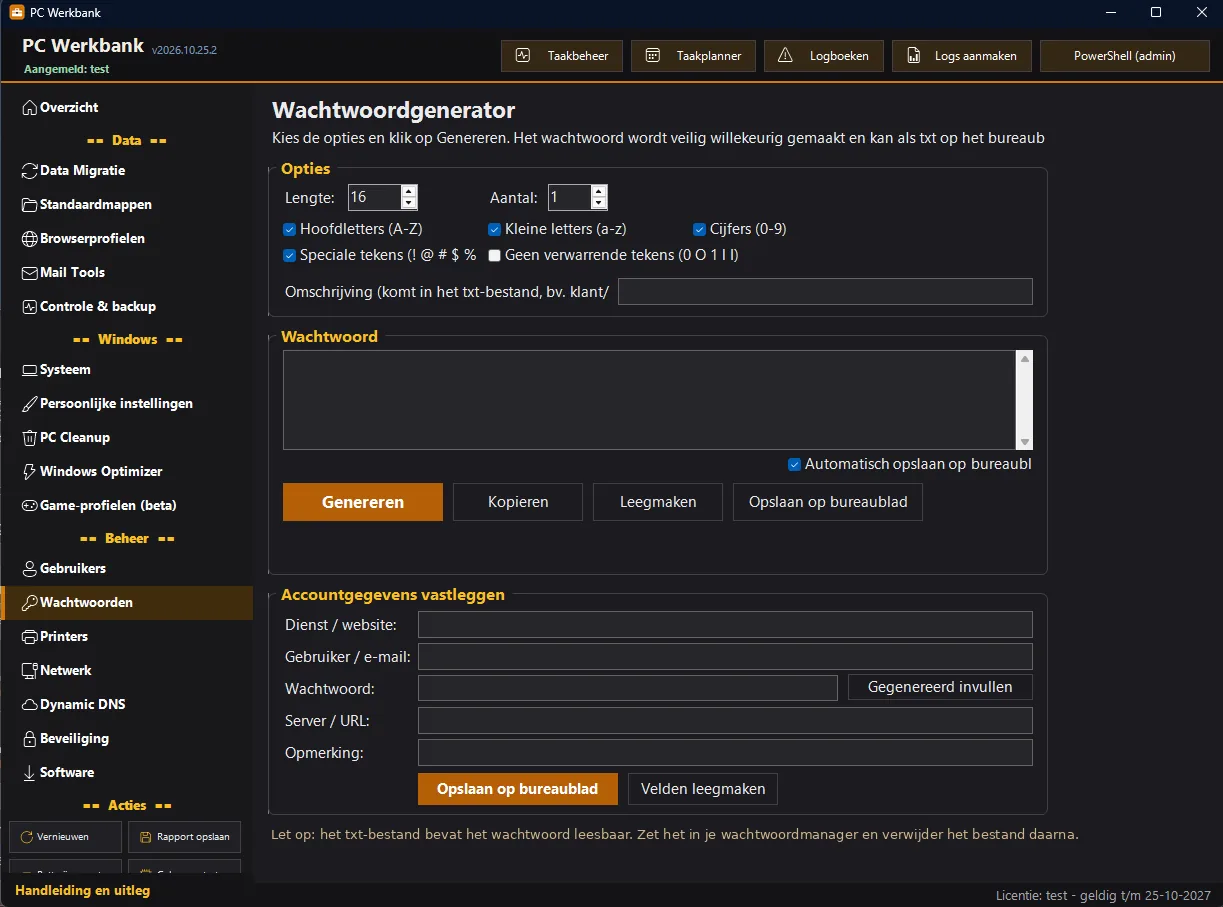1223x907 pixels.
Task: Open the Software sidebar section
Action: [x=127, y=773]
